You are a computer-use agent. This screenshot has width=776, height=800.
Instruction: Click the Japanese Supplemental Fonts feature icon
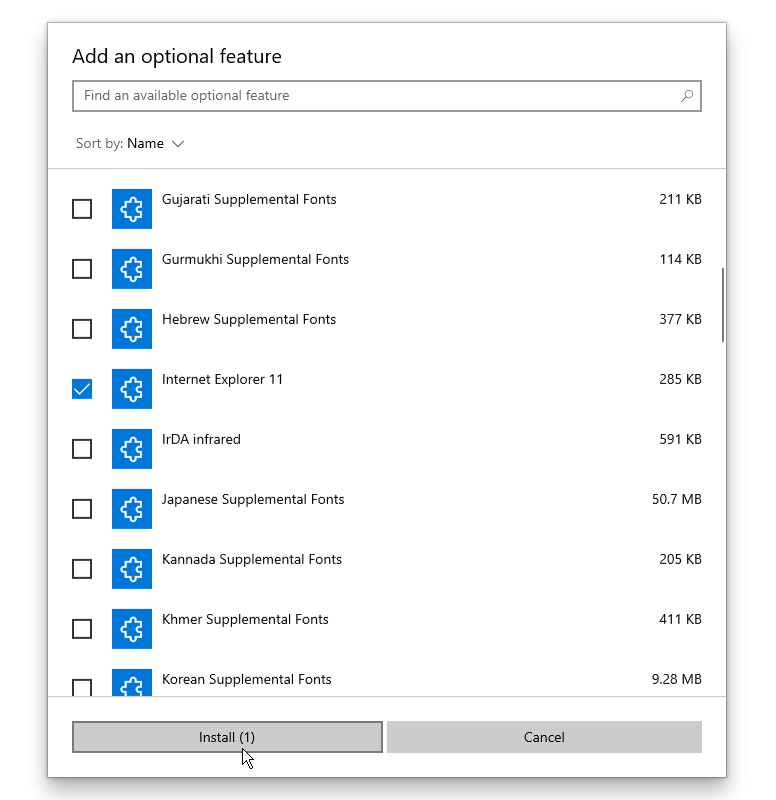pos(132,509)
